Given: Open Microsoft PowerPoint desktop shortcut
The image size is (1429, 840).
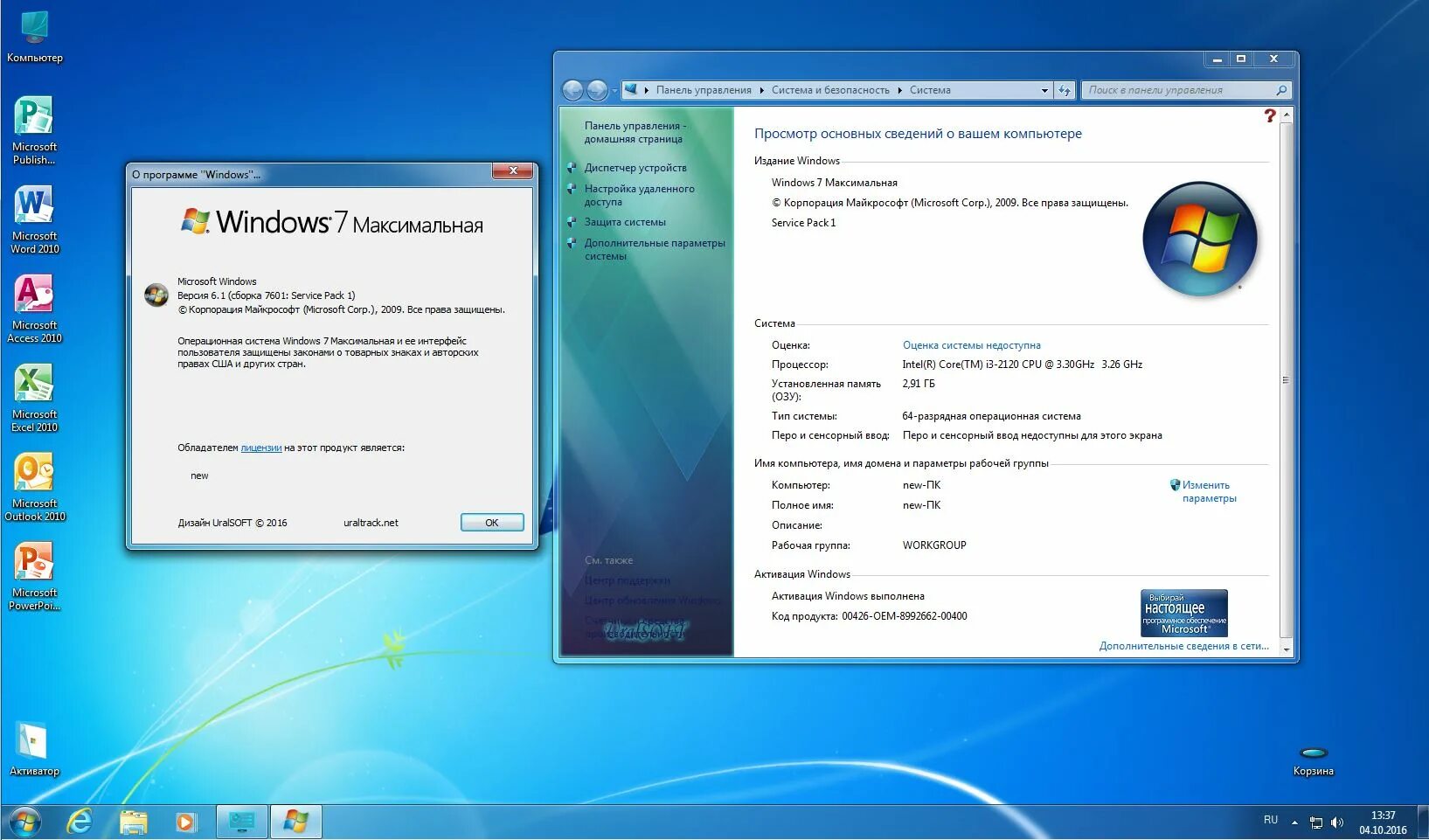Looking at the screenshot, I should [34, 576].
